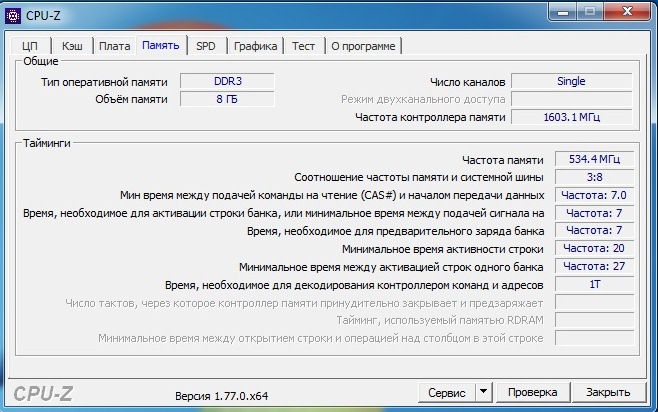Click the Тайминги group heading
Image resolution: width=658 pixels, height=412 pixels.
tap(47, 143)
